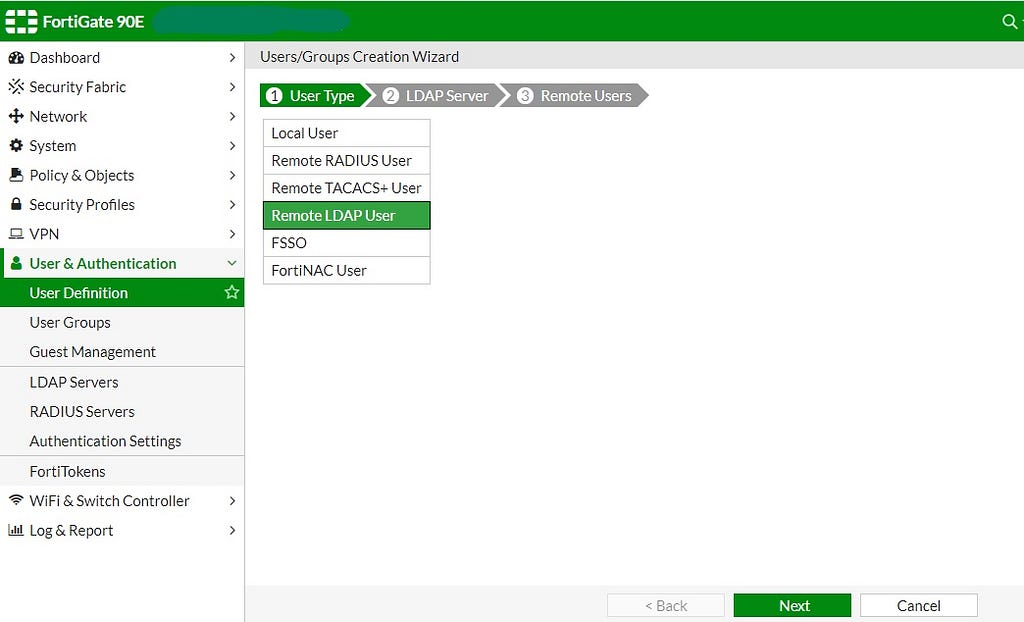The width and height of the screenshot is (1024, 622).
Task: Choose Remote TACACS+ User type
Action: (347, 188)
